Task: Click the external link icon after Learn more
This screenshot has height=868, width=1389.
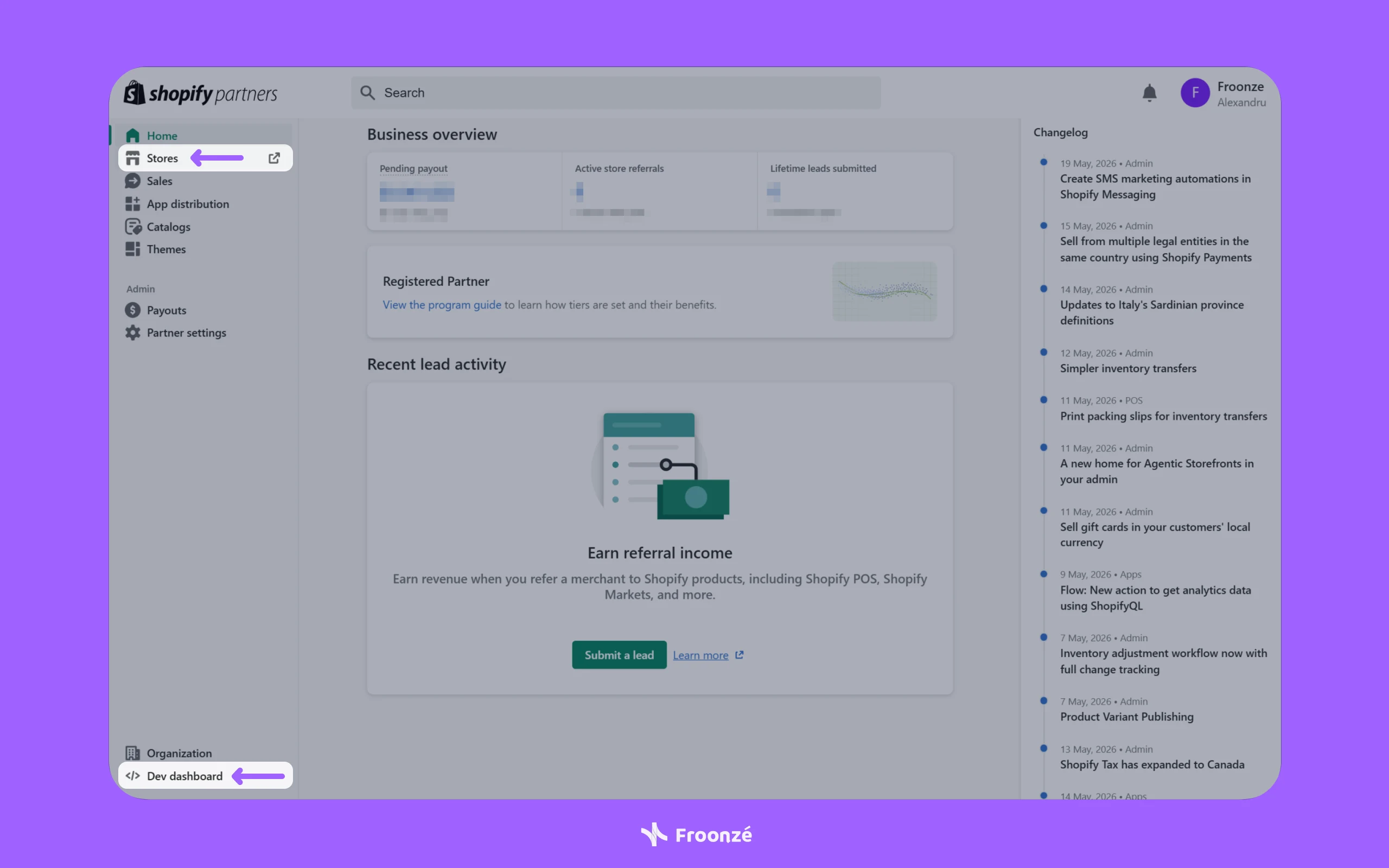Action: (x=740, y=655)
